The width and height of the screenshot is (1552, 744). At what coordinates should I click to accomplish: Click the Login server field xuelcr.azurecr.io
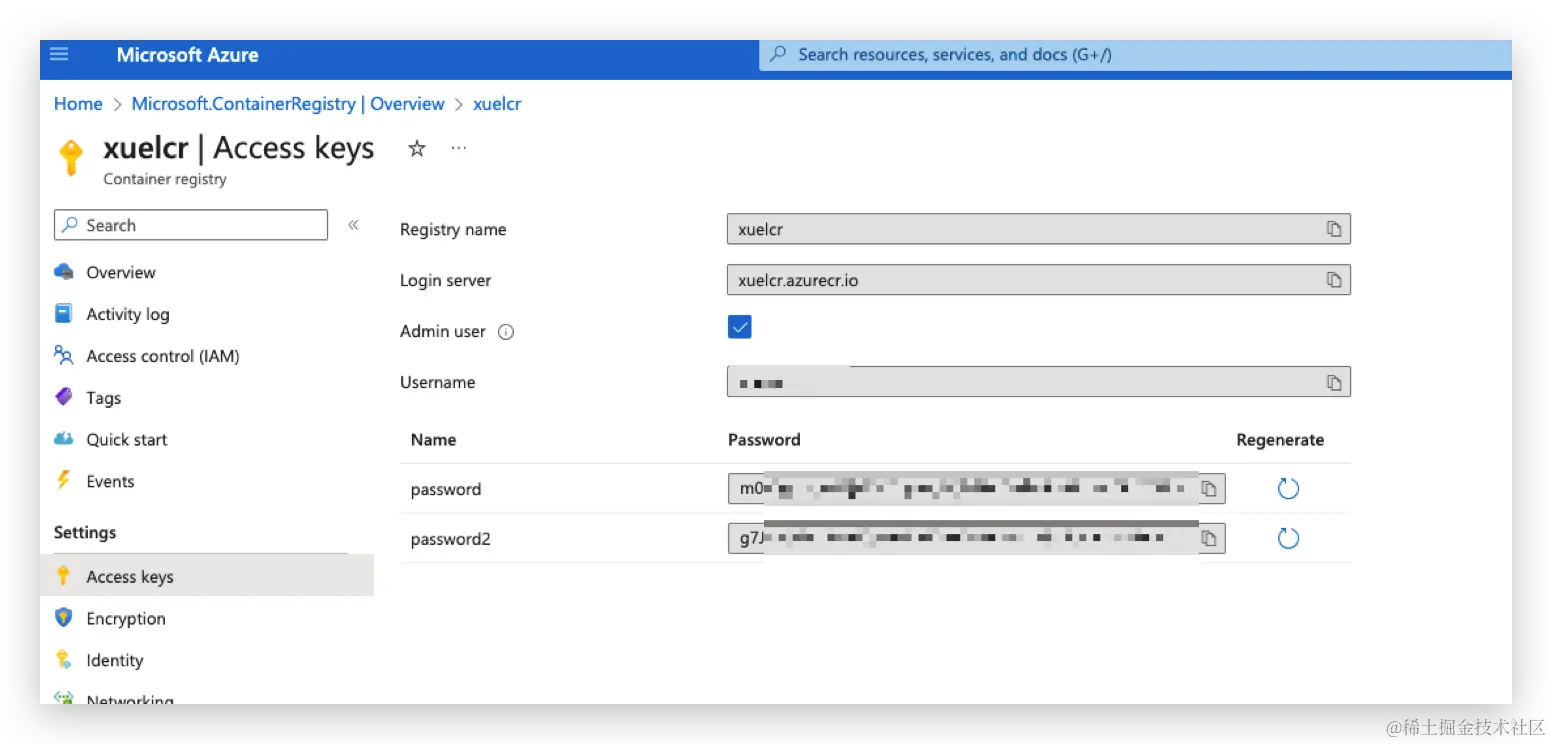pos(1038,280)
